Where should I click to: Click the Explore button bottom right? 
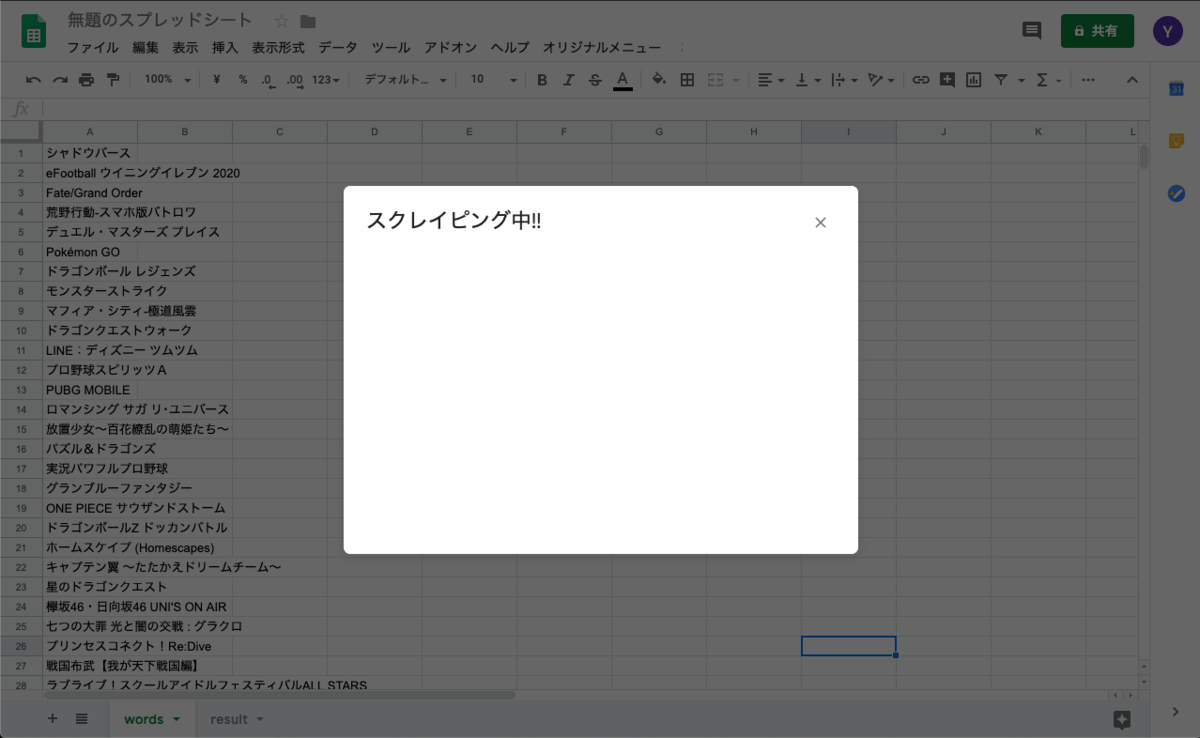[1122, 719]
